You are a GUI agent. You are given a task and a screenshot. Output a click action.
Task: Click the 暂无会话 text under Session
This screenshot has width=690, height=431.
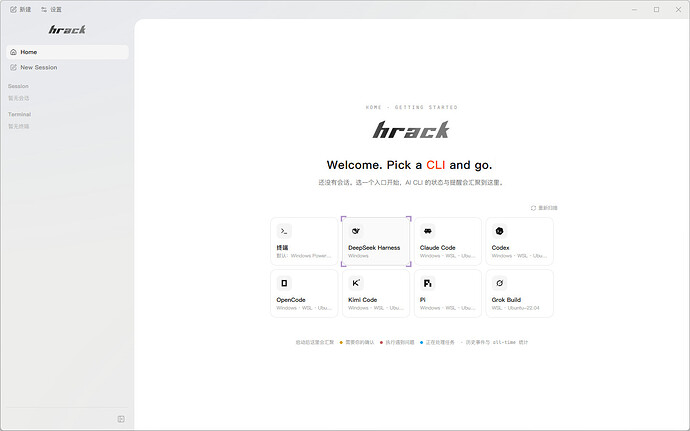click(18, 98)
